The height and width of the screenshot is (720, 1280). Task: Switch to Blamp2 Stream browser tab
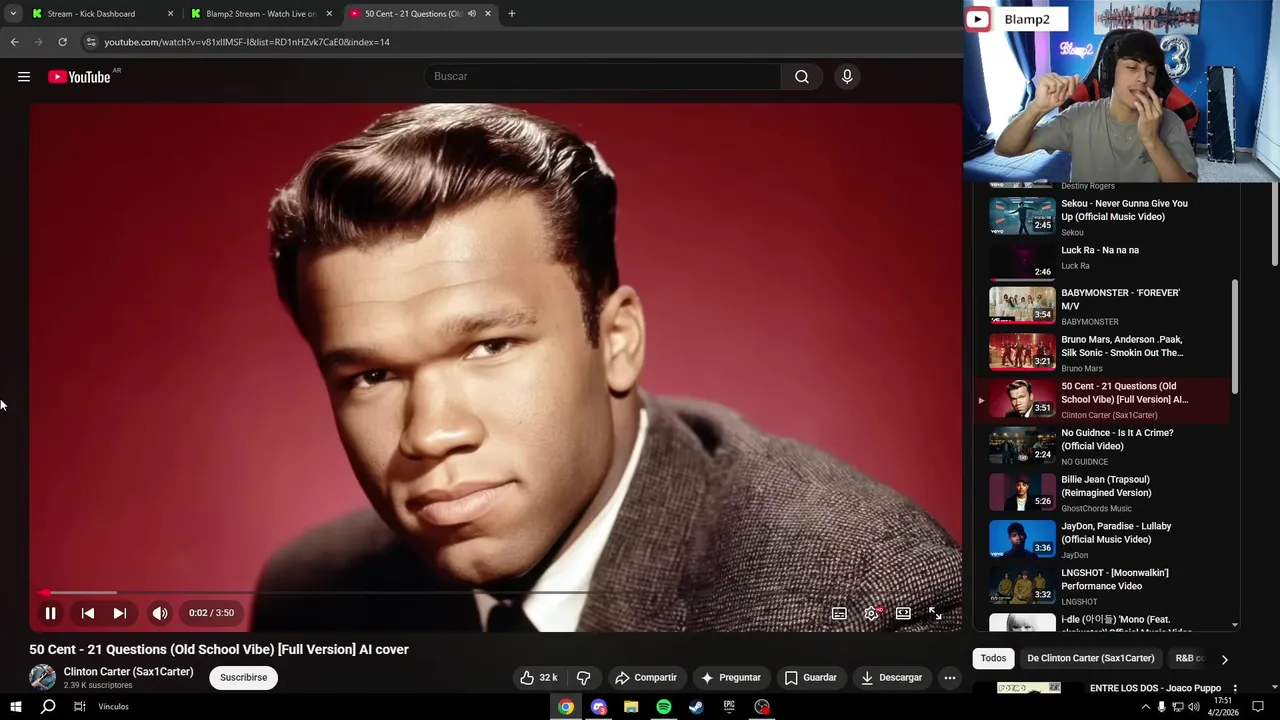[261, 14]
